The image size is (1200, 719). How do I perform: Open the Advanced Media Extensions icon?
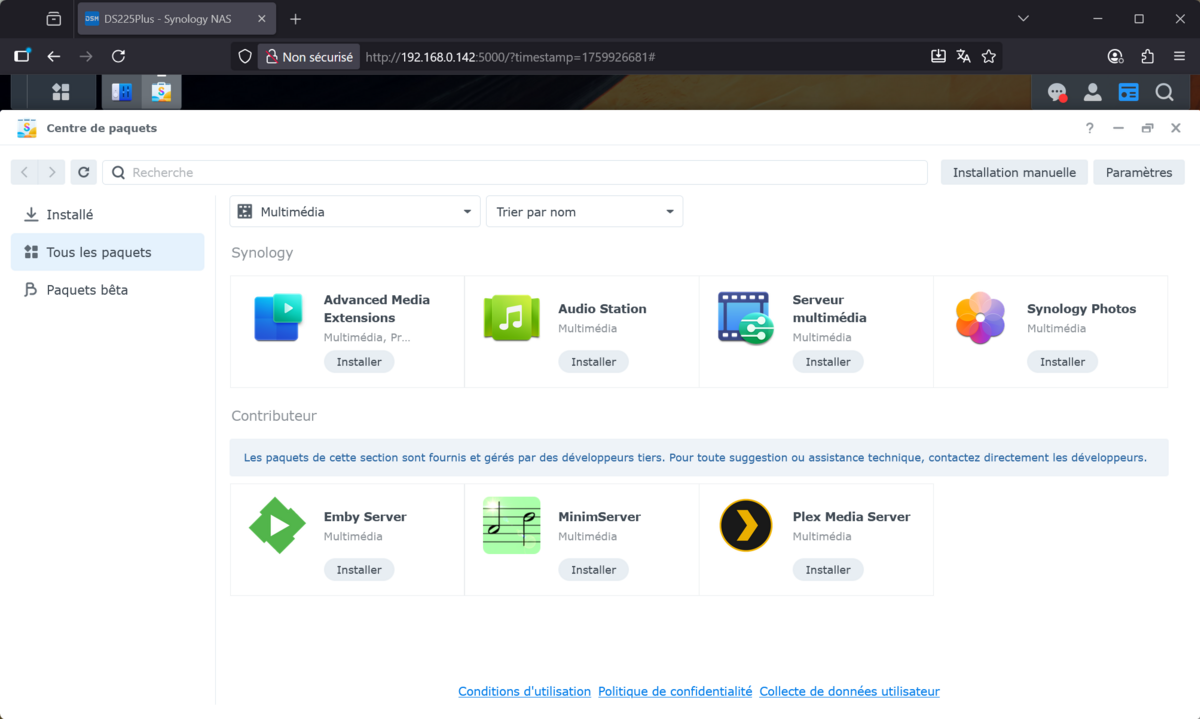coord(277,318)
